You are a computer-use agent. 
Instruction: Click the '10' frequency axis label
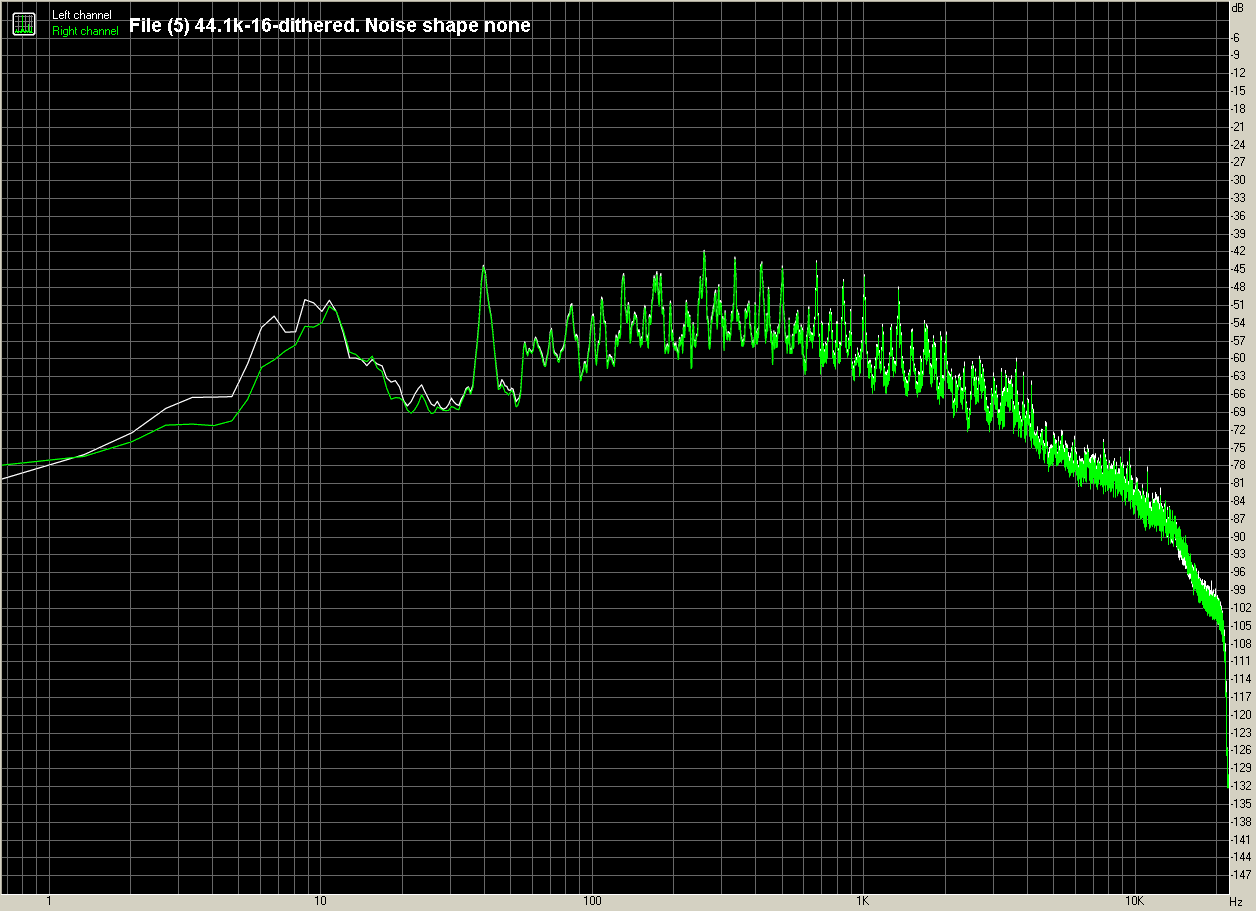click(x=320, y=902)
